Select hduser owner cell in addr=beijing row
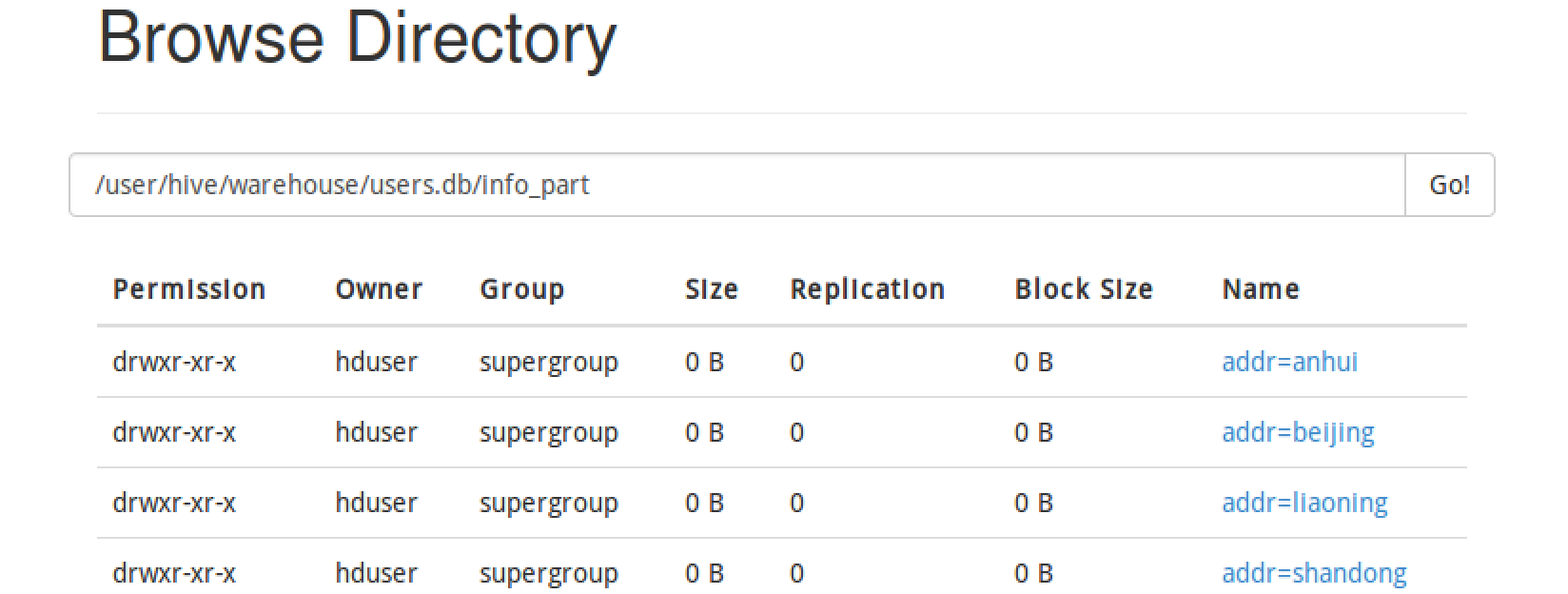Image resolution: width=1568 pixels, height=594 pixels. [376, 432]
